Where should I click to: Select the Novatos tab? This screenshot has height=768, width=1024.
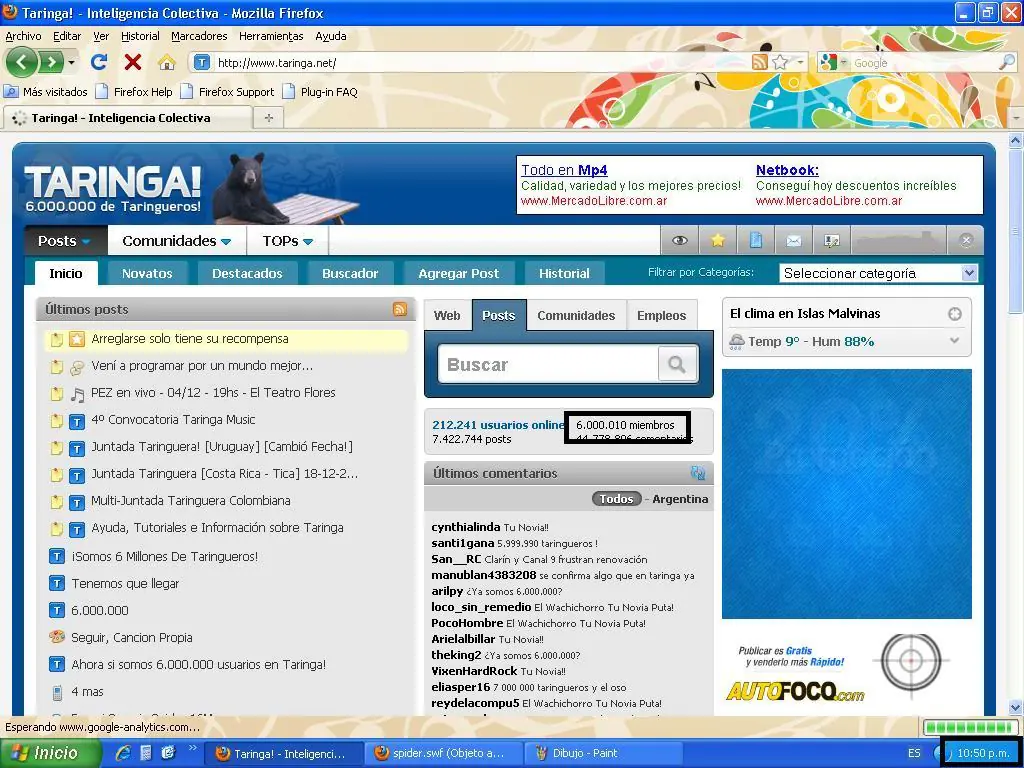(147, 273)
